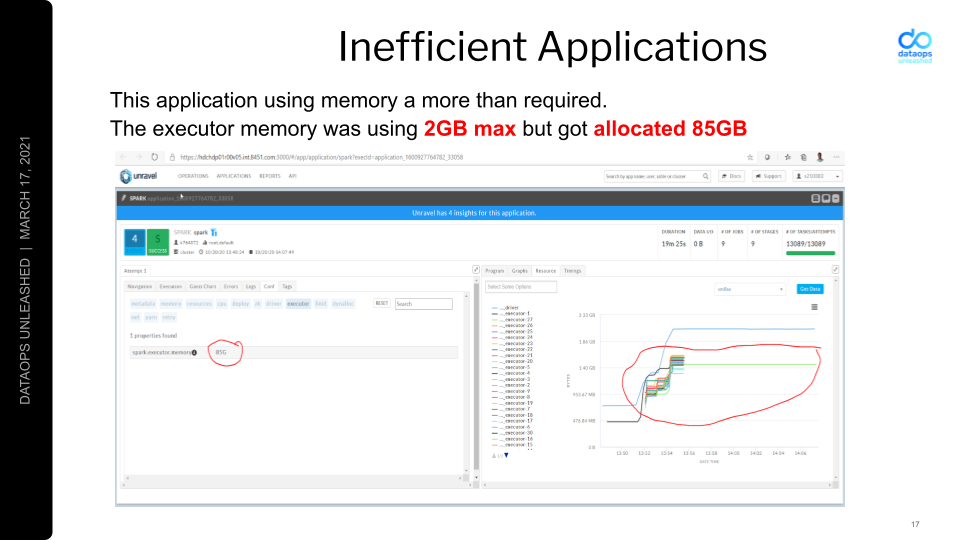This screenshot has width=960, height=540.
Task: Open the Support link button
Action: click(768, 176)
